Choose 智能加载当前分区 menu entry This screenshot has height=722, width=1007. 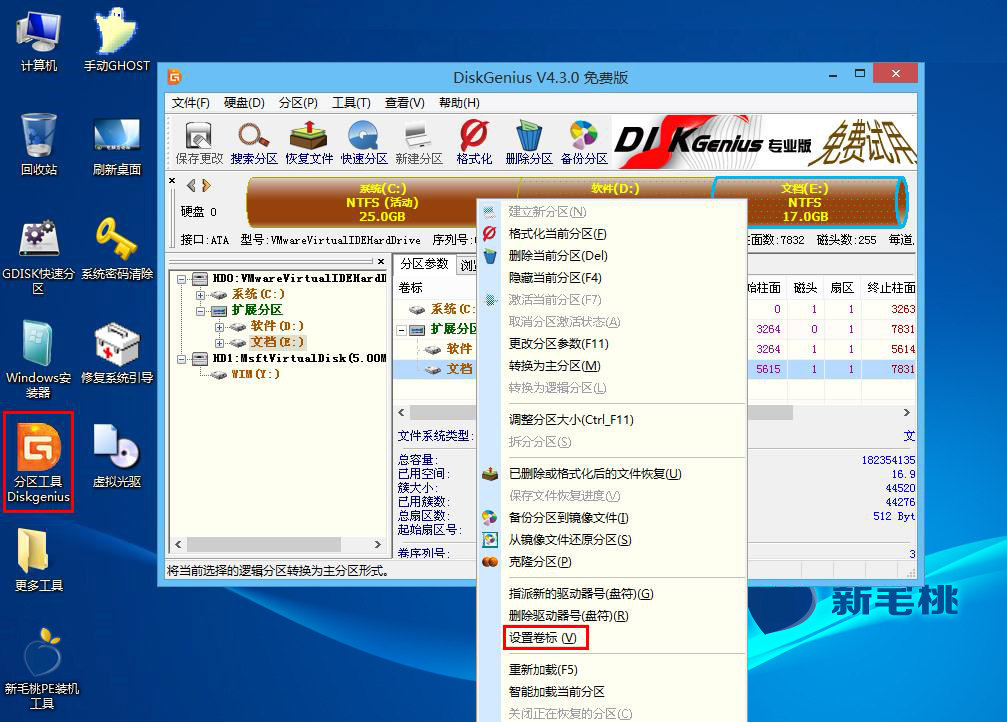(x=611, y=691)
